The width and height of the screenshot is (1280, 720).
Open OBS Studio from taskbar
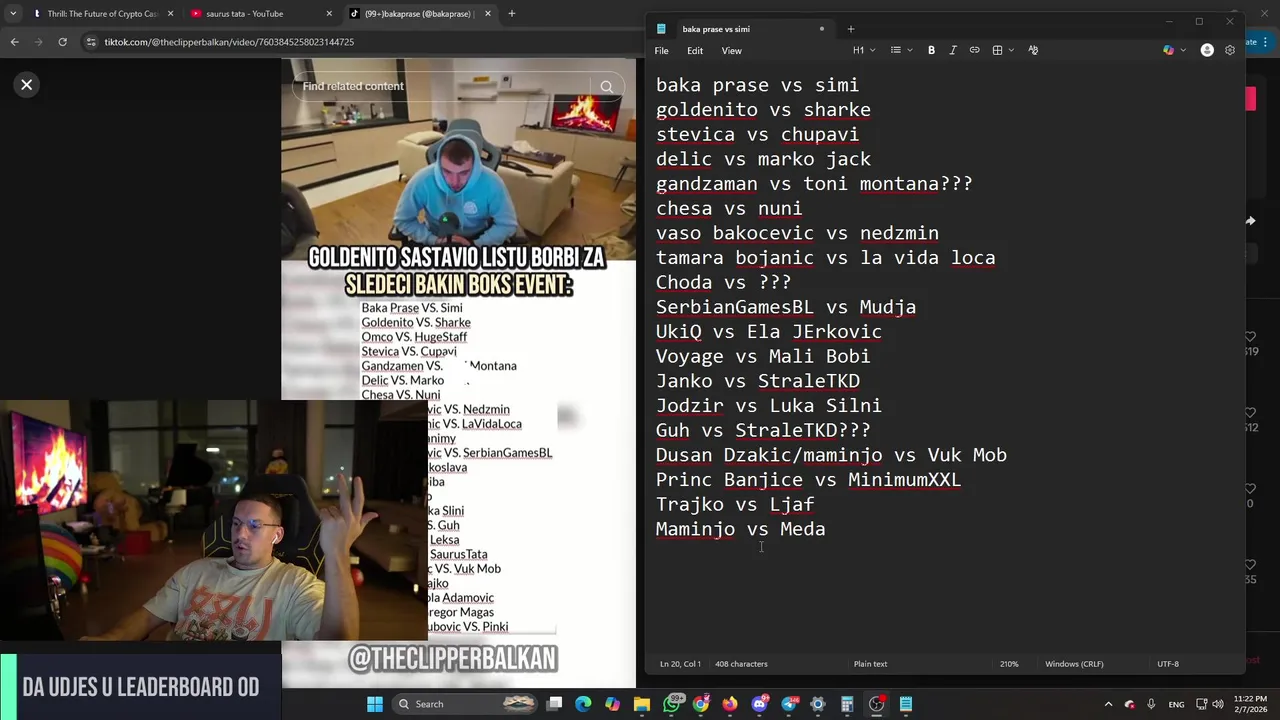pyautogui.click(x=876, y=704)
